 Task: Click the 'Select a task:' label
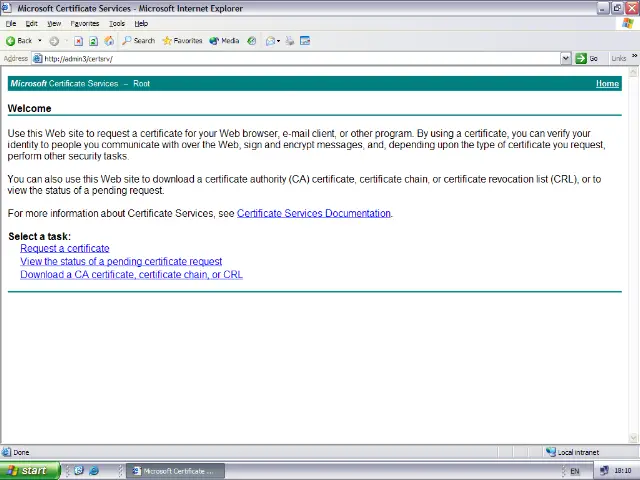39,237
